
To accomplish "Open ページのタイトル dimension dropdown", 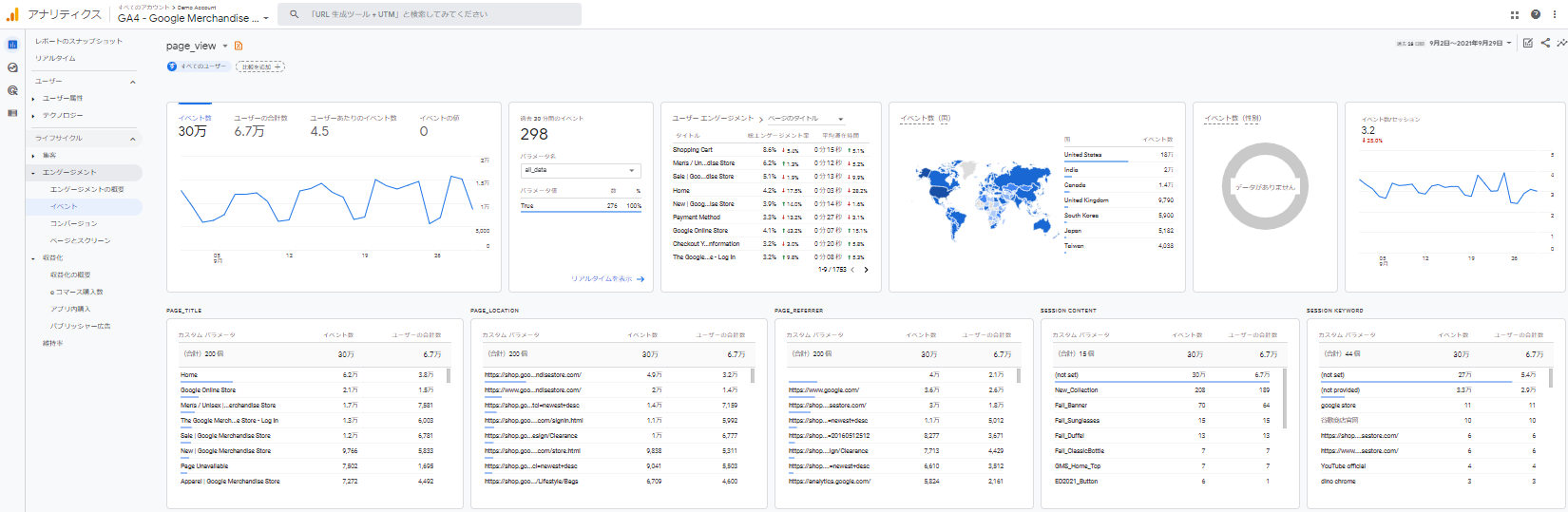I will [806, 119].
